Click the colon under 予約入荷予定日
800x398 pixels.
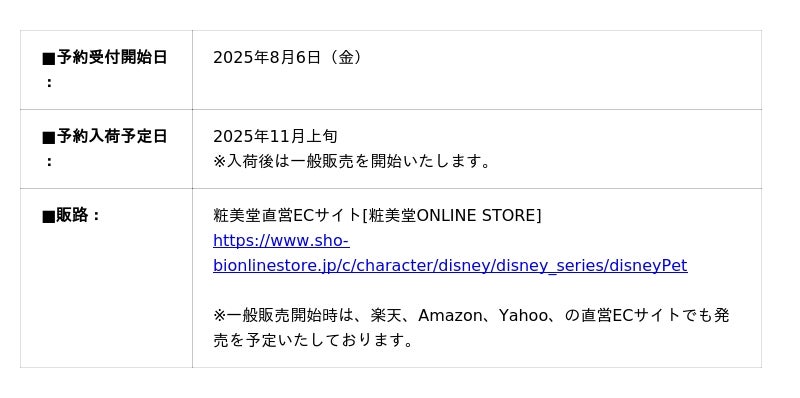point(49,161)
